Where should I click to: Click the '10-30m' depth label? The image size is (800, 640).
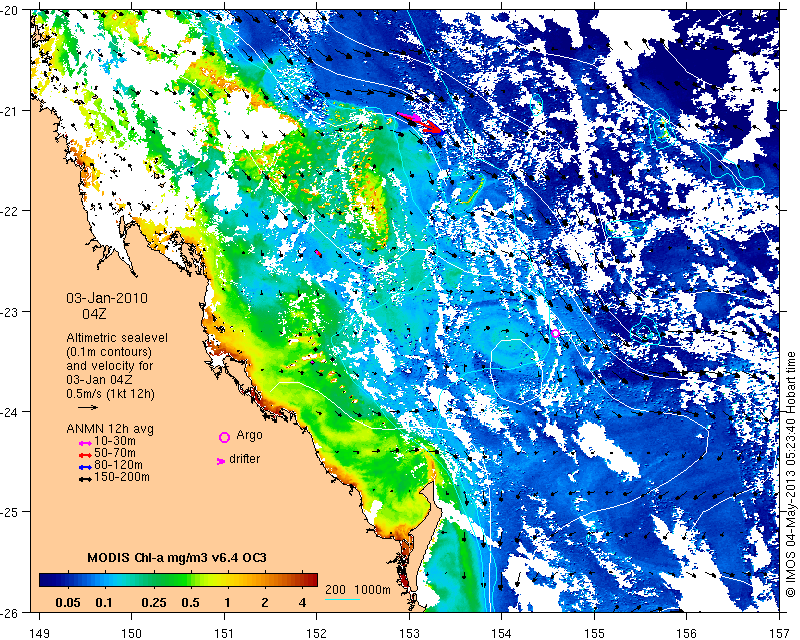point(115,441)
